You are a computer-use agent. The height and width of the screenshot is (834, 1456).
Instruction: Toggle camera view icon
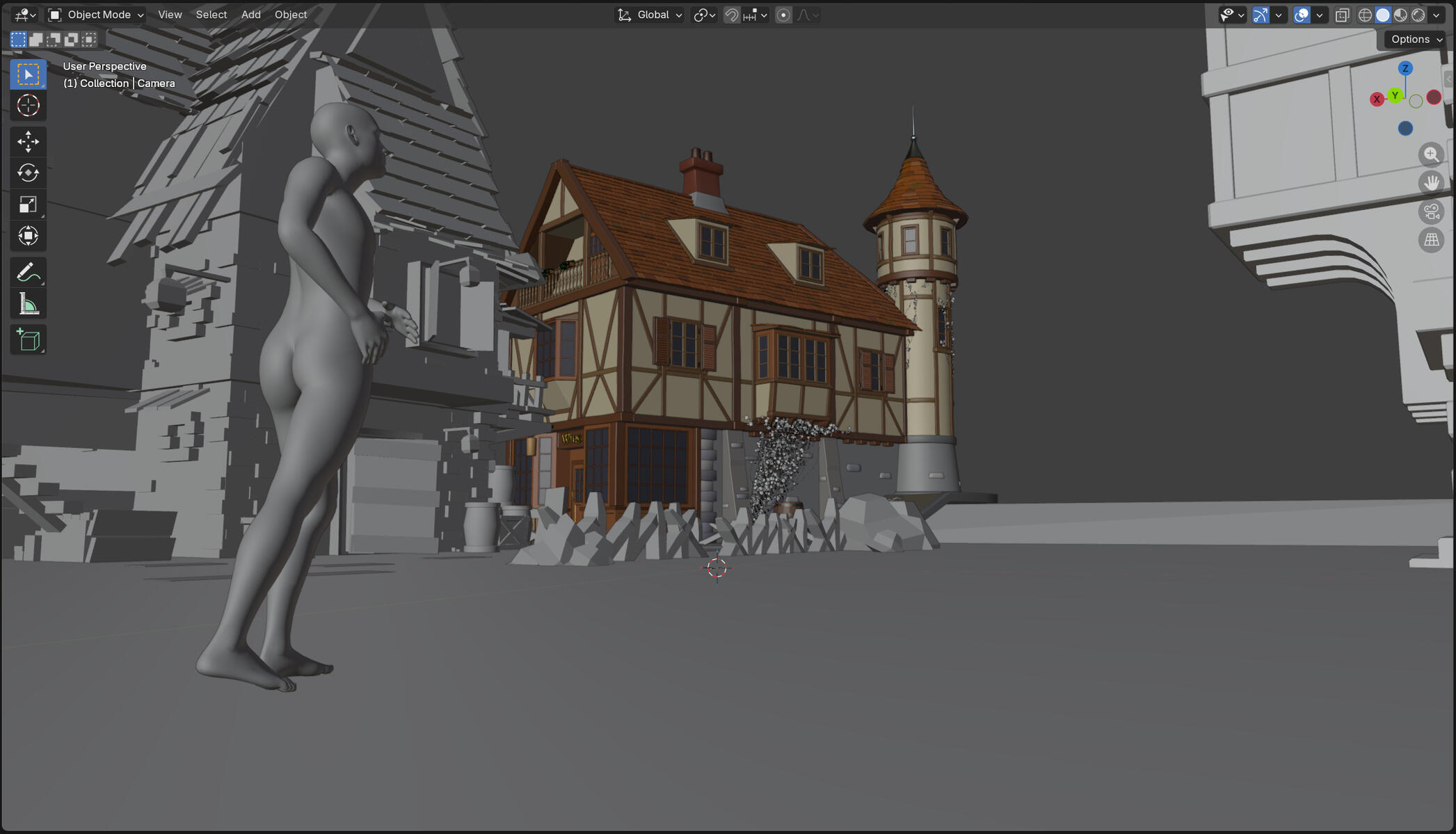click(x=1431, y=211)
